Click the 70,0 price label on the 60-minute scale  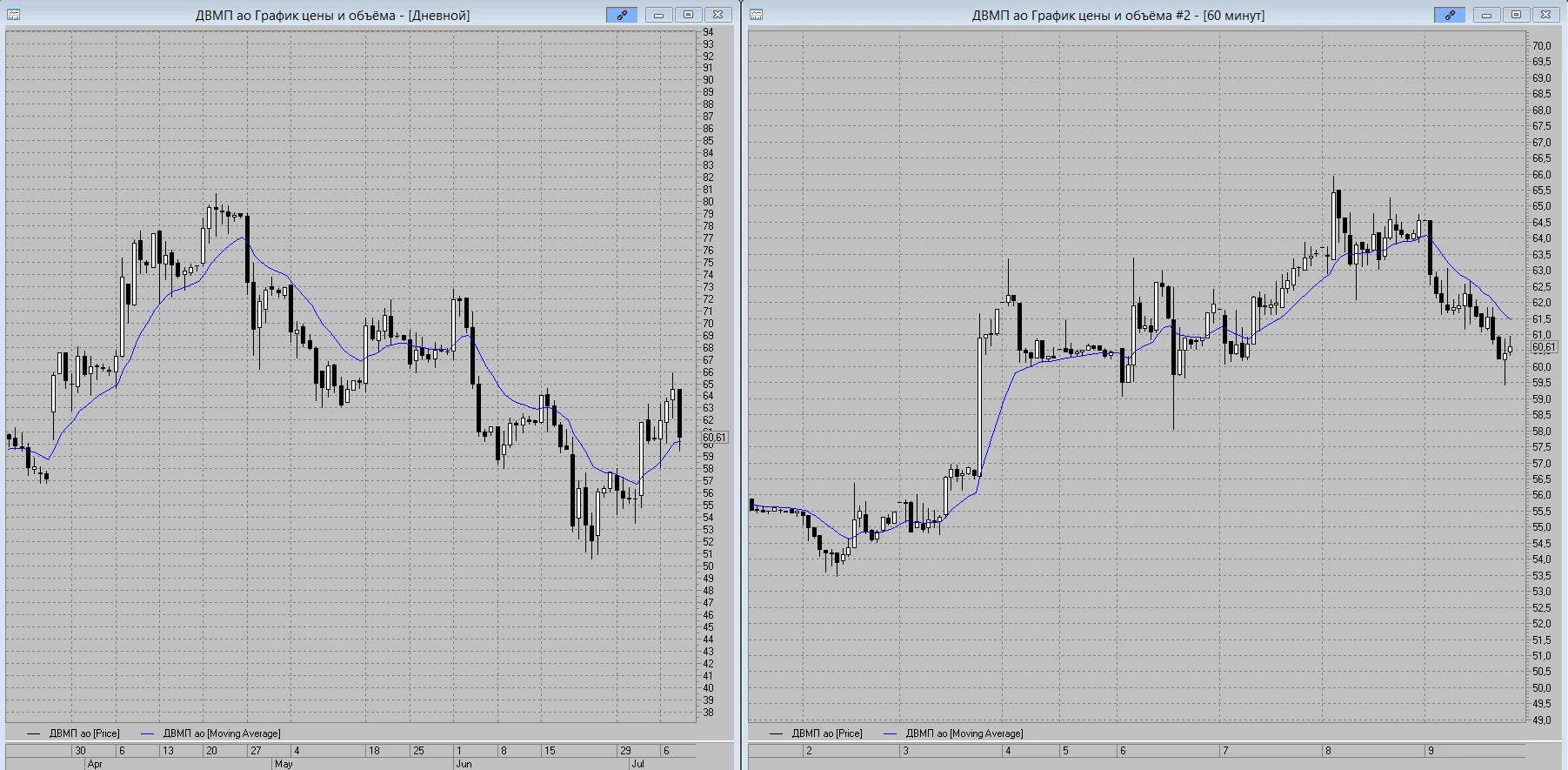1542,46
